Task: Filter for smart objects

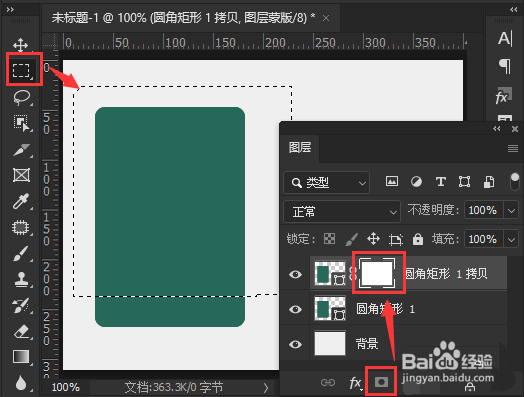Action: point(489,182)
